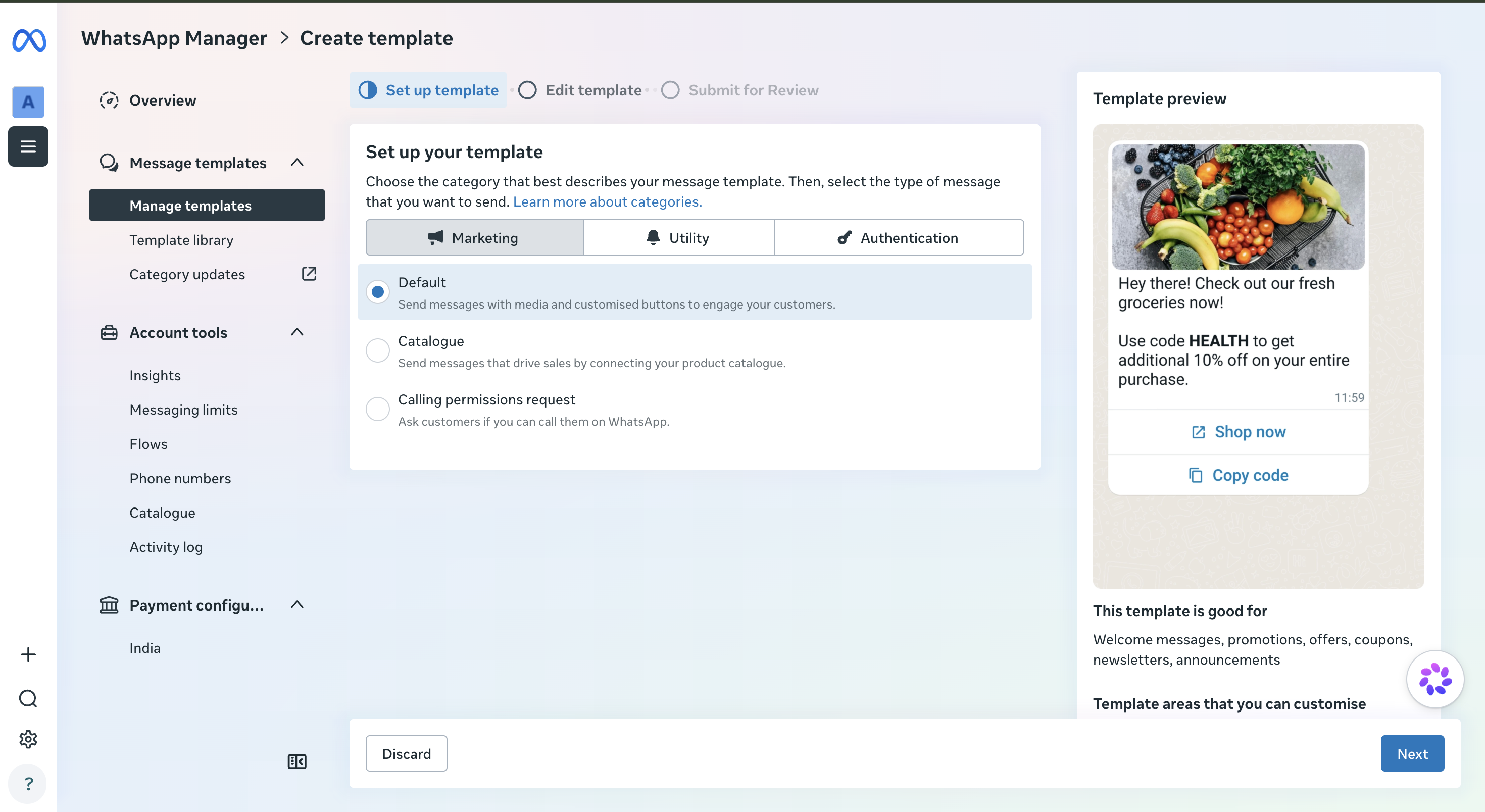Click the Meta logo icon
Screen dimensions: 1485x812
(29, 40)
